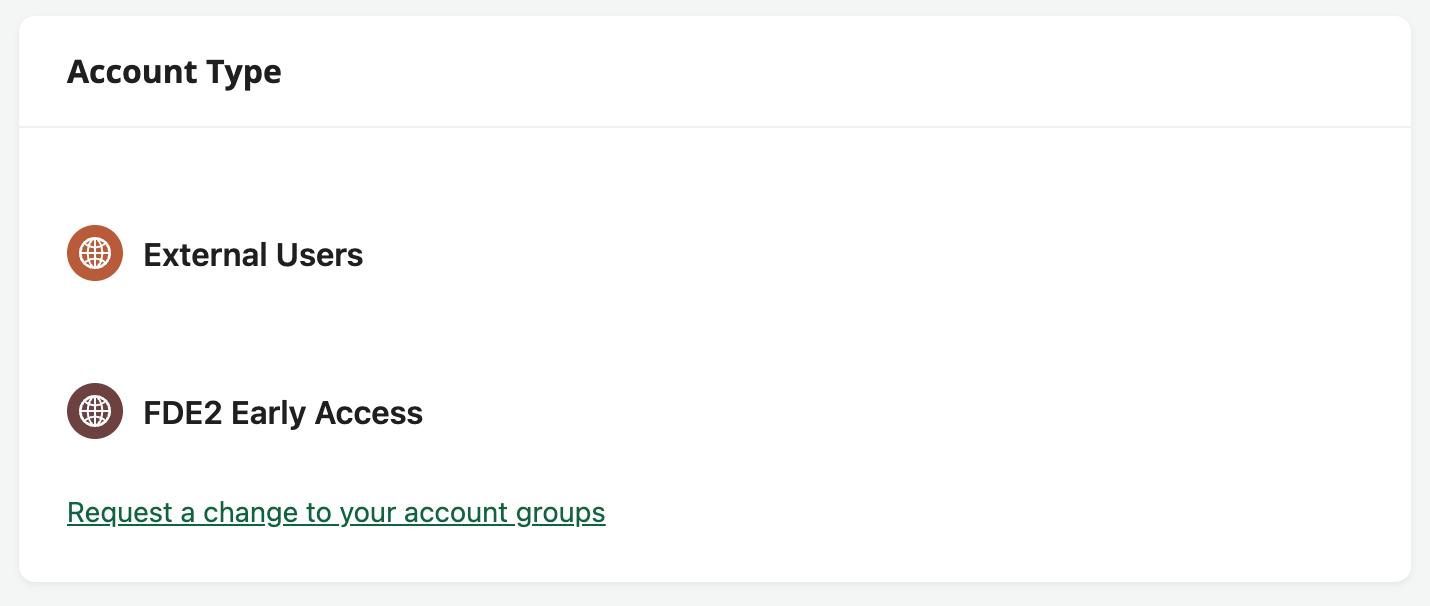Click the orange globe icon beside External Users
Viewport: 1430px width, 606px height.
click(x=94, y=253)
